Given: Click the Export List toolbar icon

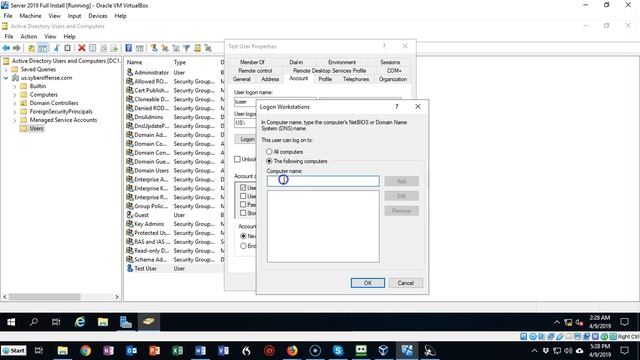Looking at the screenshot, I should pyautogui.click(x=114, y=48).
